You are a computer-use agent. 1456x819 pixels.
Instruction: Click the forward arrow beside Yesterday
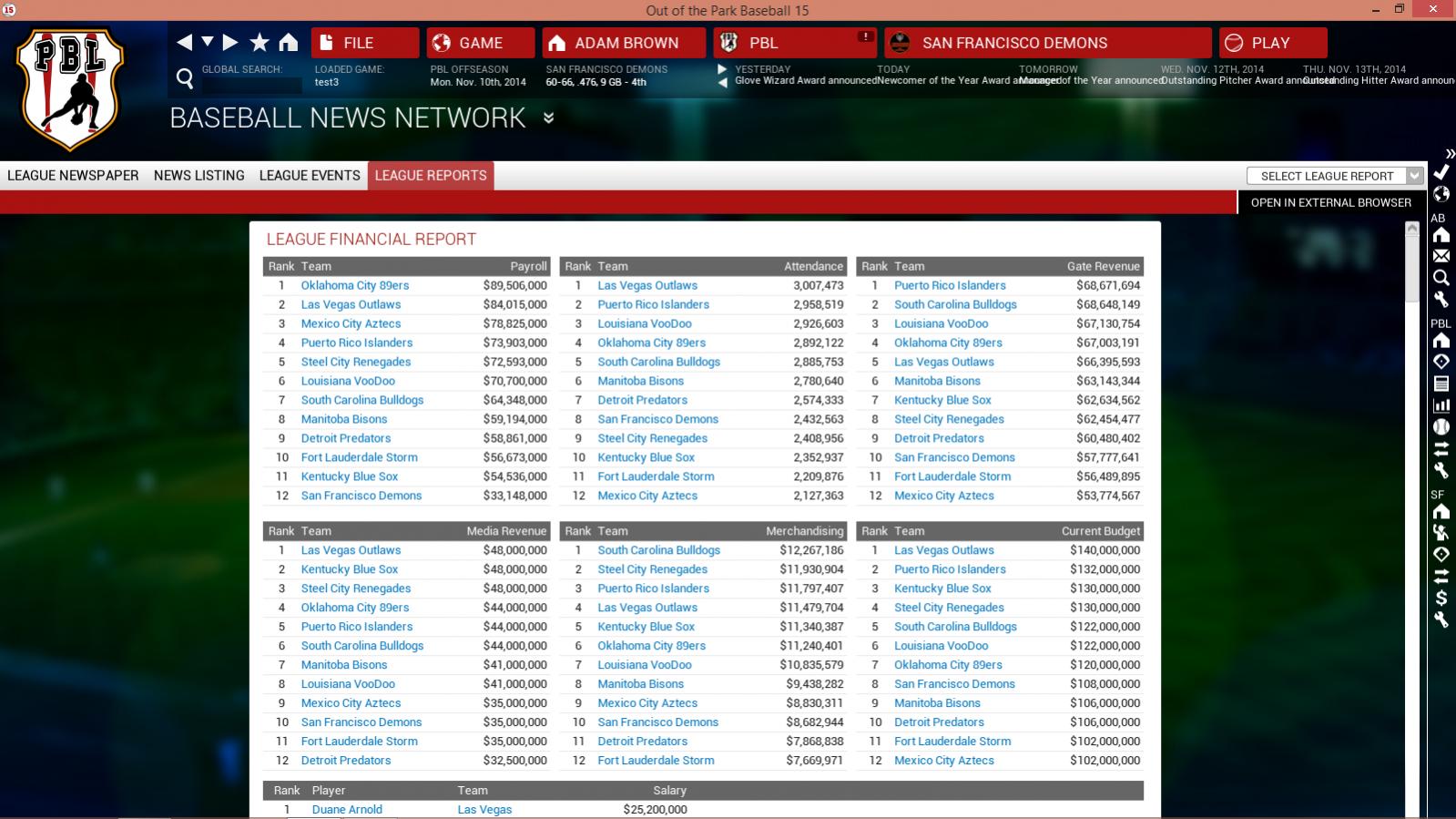722,69
